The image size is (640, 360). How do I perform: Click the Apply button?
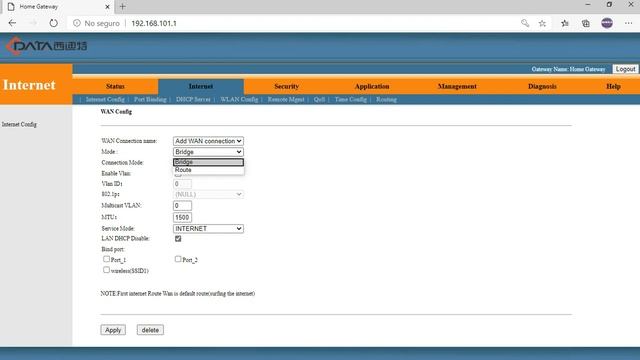[x=113, y=330]
